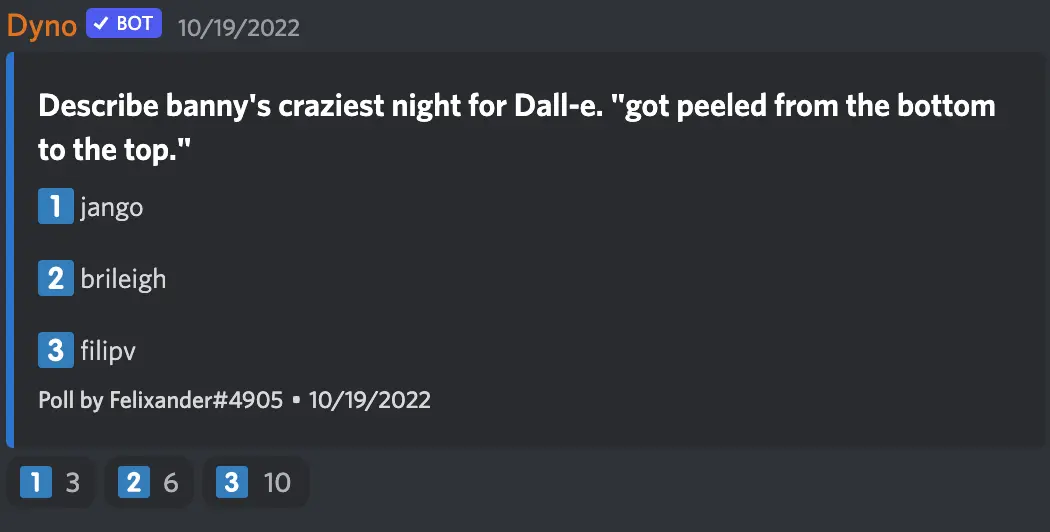Click the jango option text
This screenshot has height=532, width=1050.
click(112, 208)
